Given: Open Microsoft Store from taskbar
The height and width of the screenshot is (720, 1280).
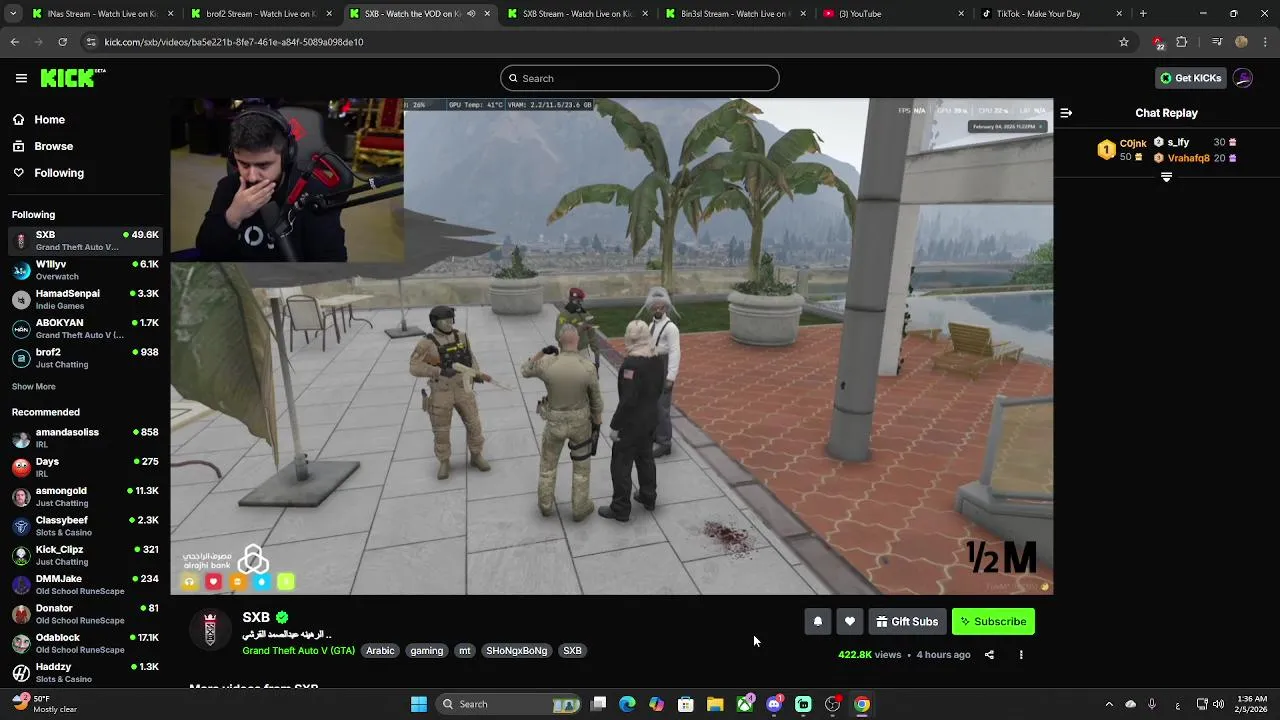Looking at the screenshot, I should pos(686,704).
